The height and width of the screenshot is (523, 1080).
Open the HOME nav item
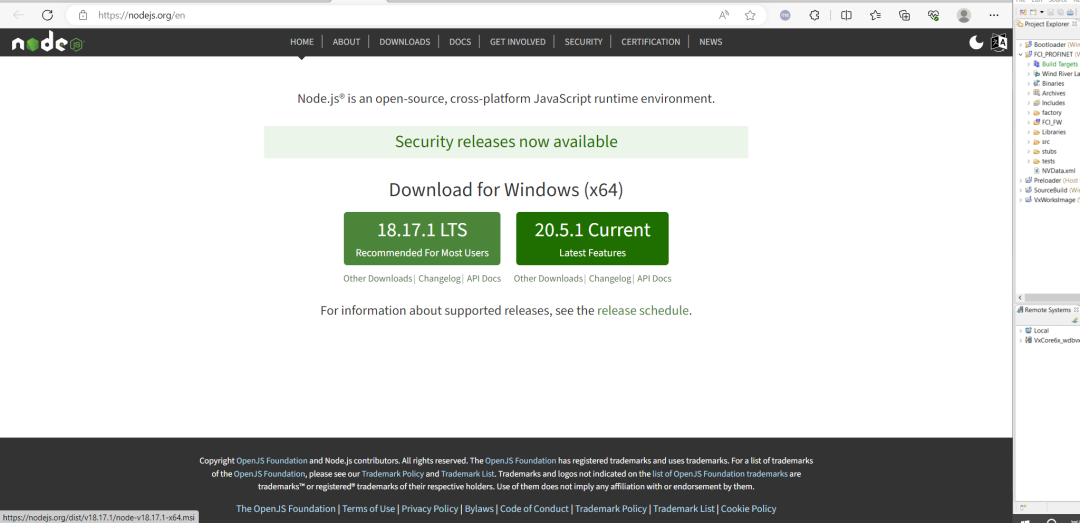pos(302,42)
